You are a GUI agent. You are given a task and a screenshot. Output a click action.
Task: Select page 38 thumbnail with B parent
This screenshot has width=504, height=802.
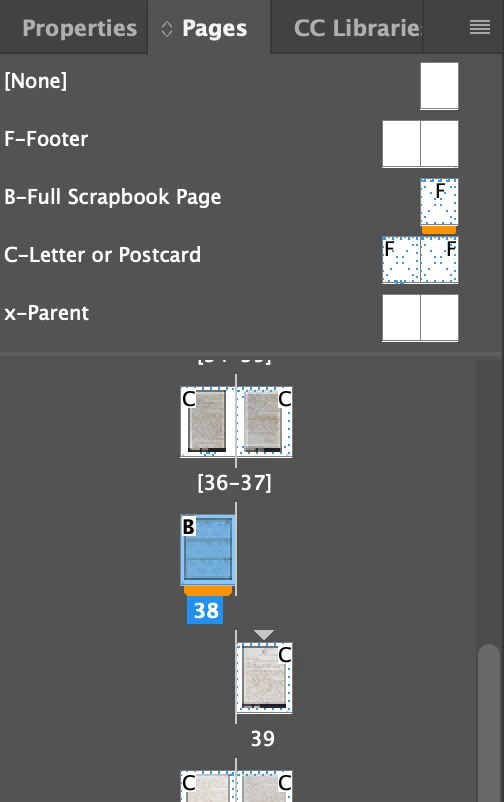(208, 550)
